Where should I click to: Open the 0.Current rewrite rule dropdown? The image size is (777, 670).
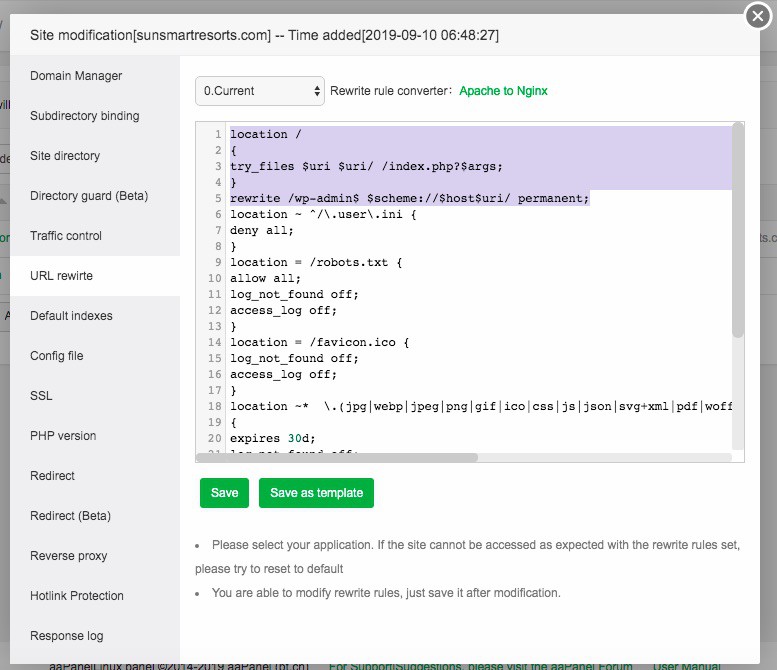(260, 91)
